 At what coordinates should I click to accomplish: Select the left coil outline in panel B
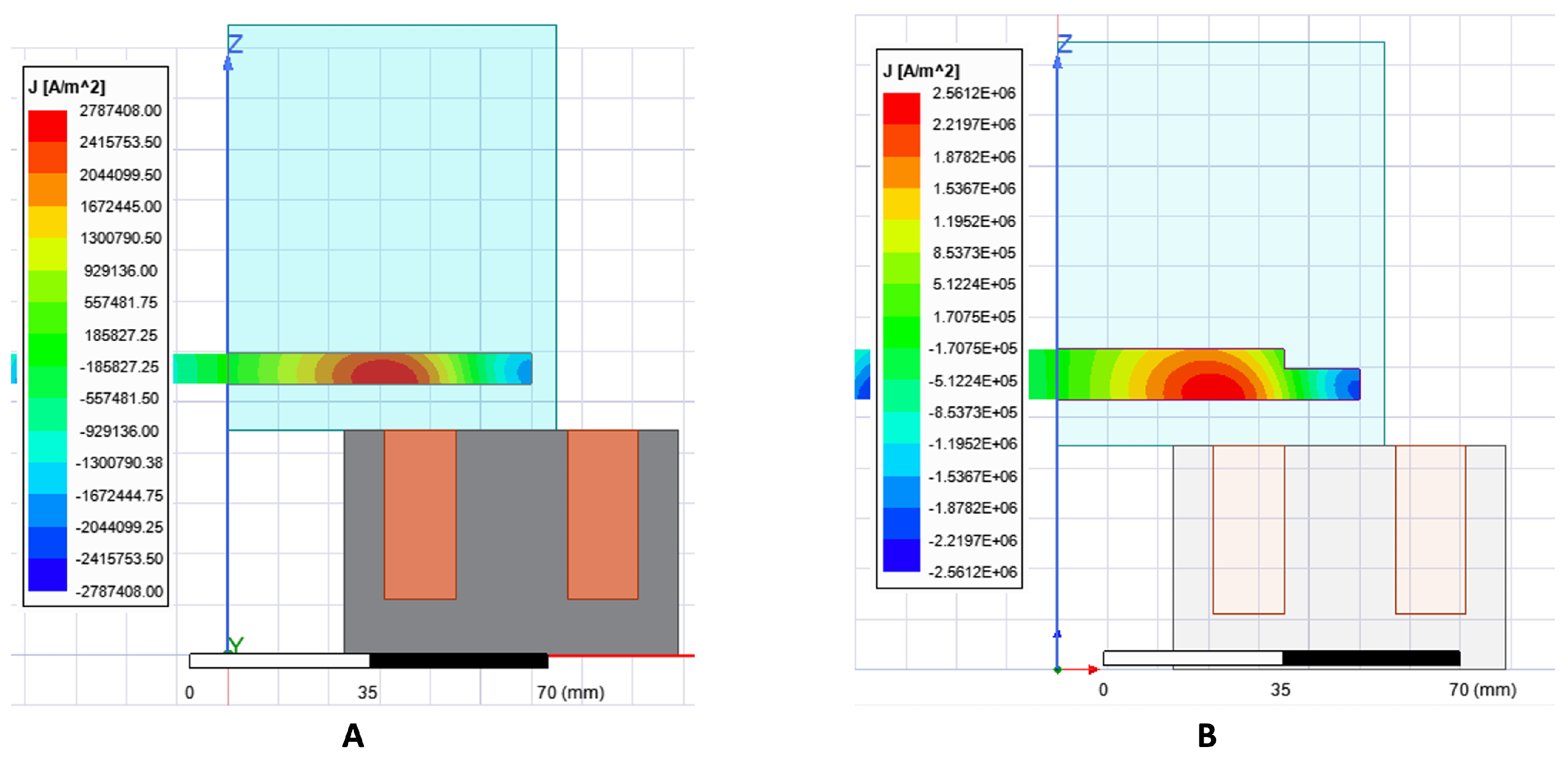[1248, 529]
